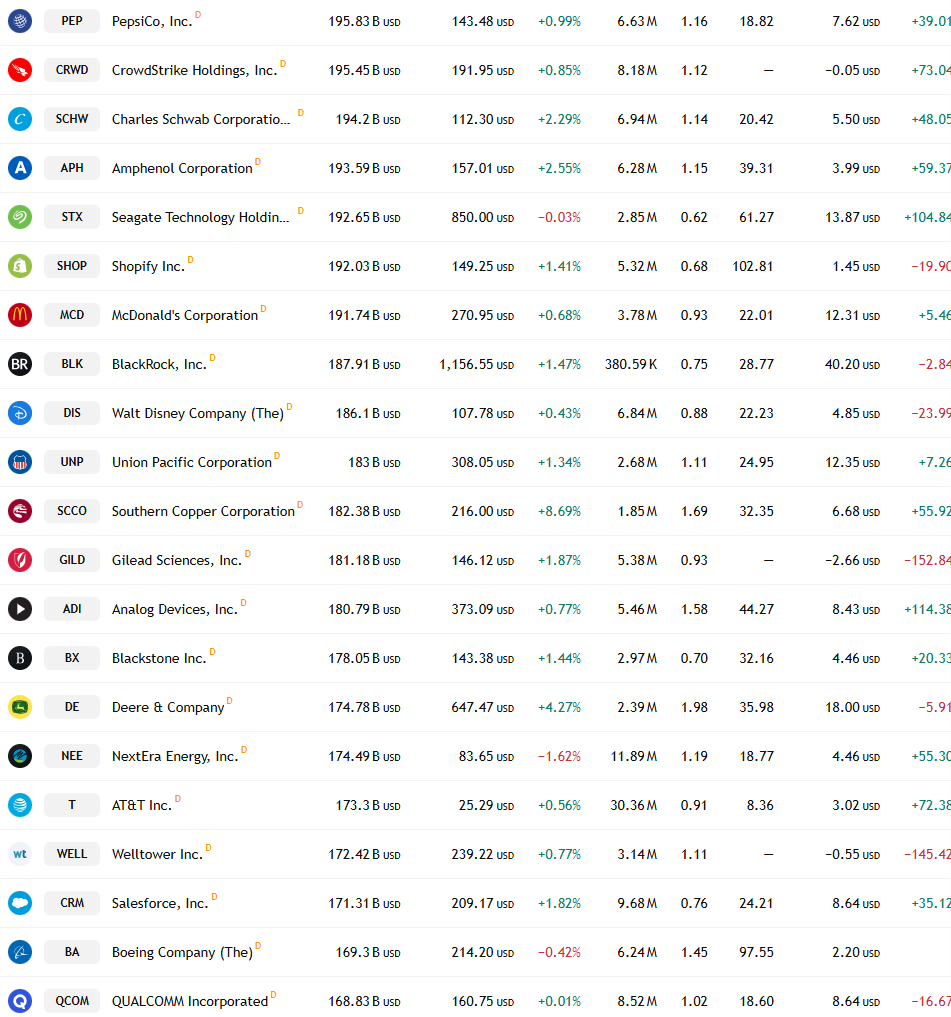The image size is (951, 1017).
Task: Open the SCHW ticker badge
Action: tap(72, 119)
